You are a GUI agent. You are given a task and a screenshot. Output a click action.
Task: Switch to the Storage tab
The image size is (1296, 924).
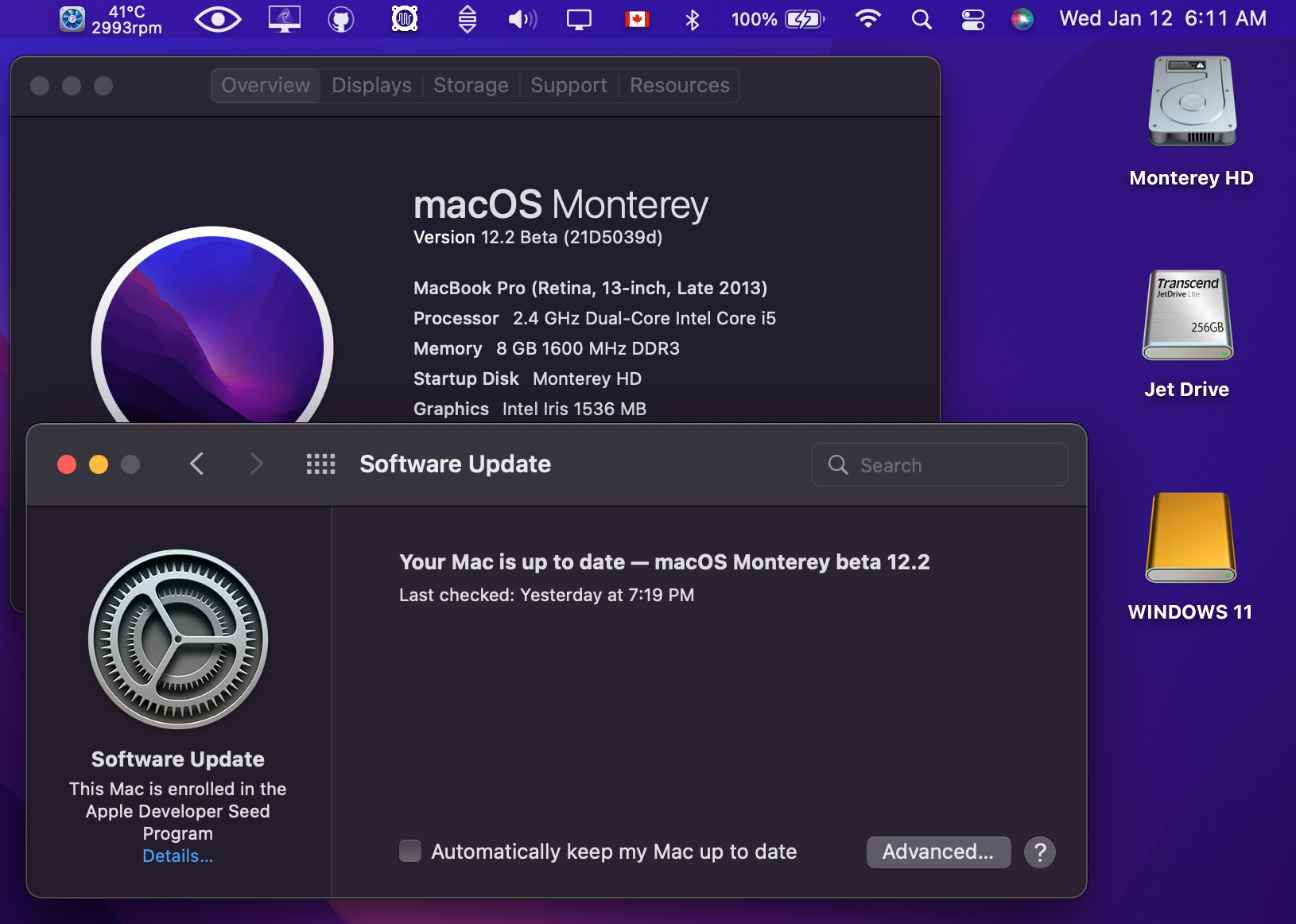point(471,85)
